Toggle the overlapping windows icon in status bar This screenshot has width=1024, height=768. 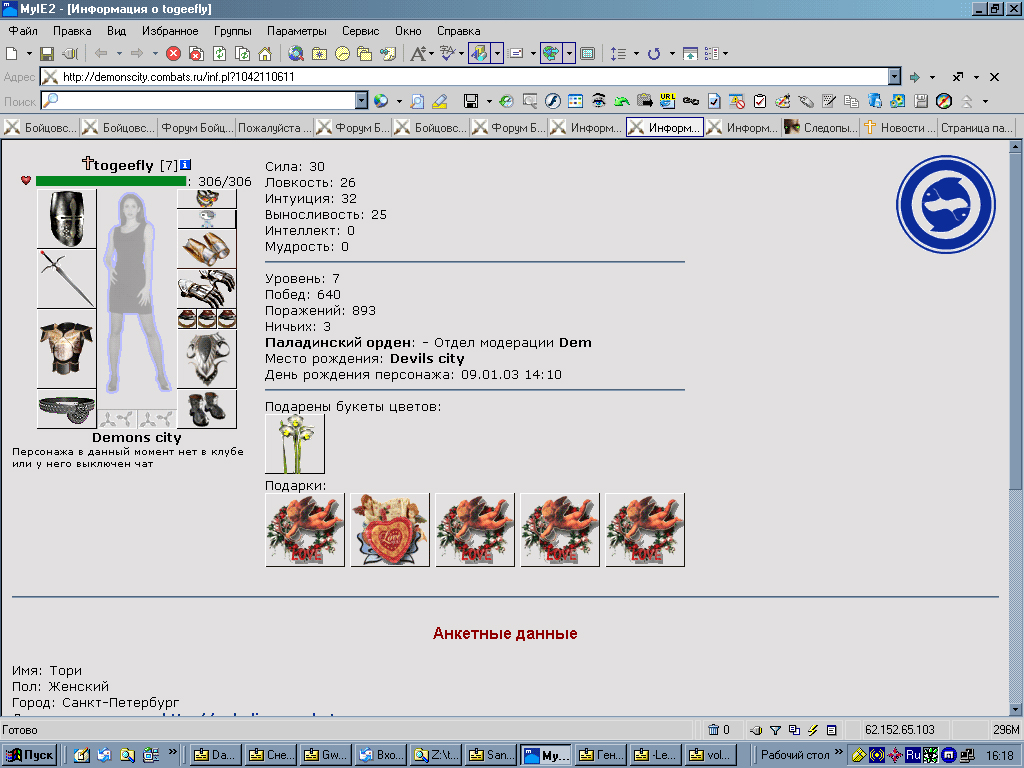[794, 730]
